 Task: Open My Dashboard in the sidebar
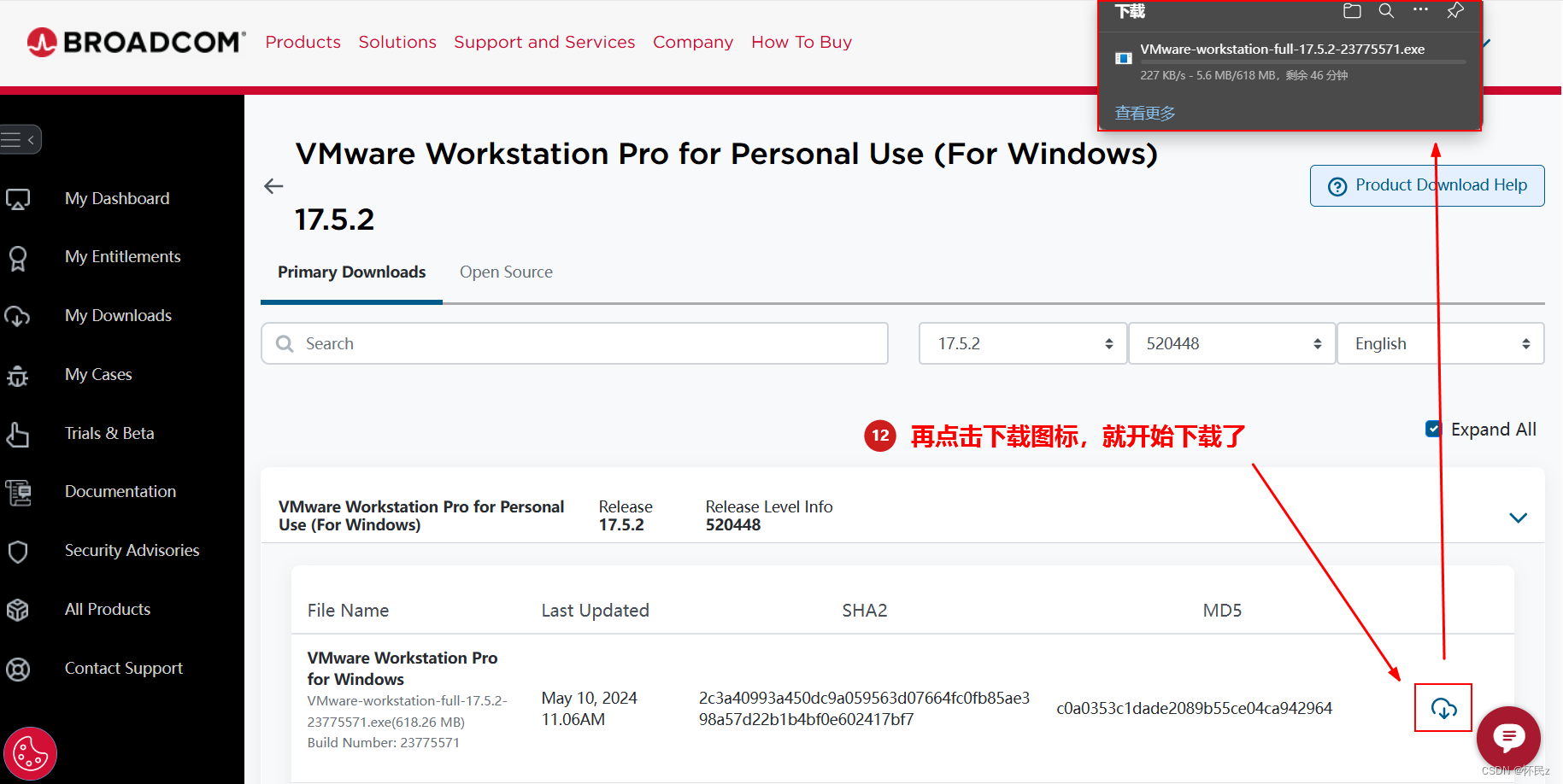[117, 198]
